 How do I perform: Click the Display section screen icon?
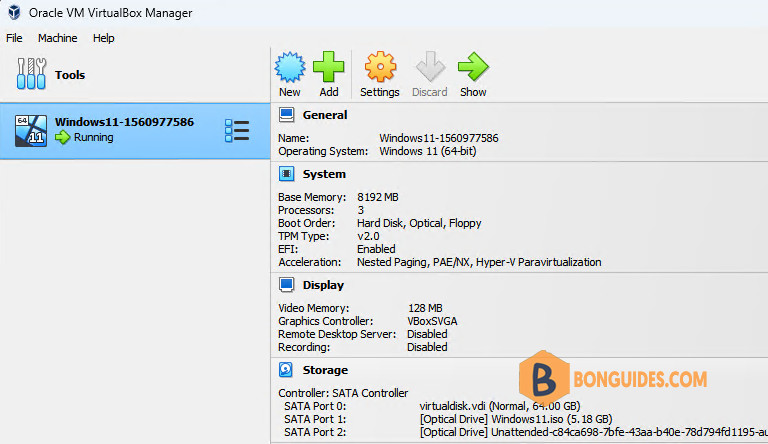click(x=287, y=285)
